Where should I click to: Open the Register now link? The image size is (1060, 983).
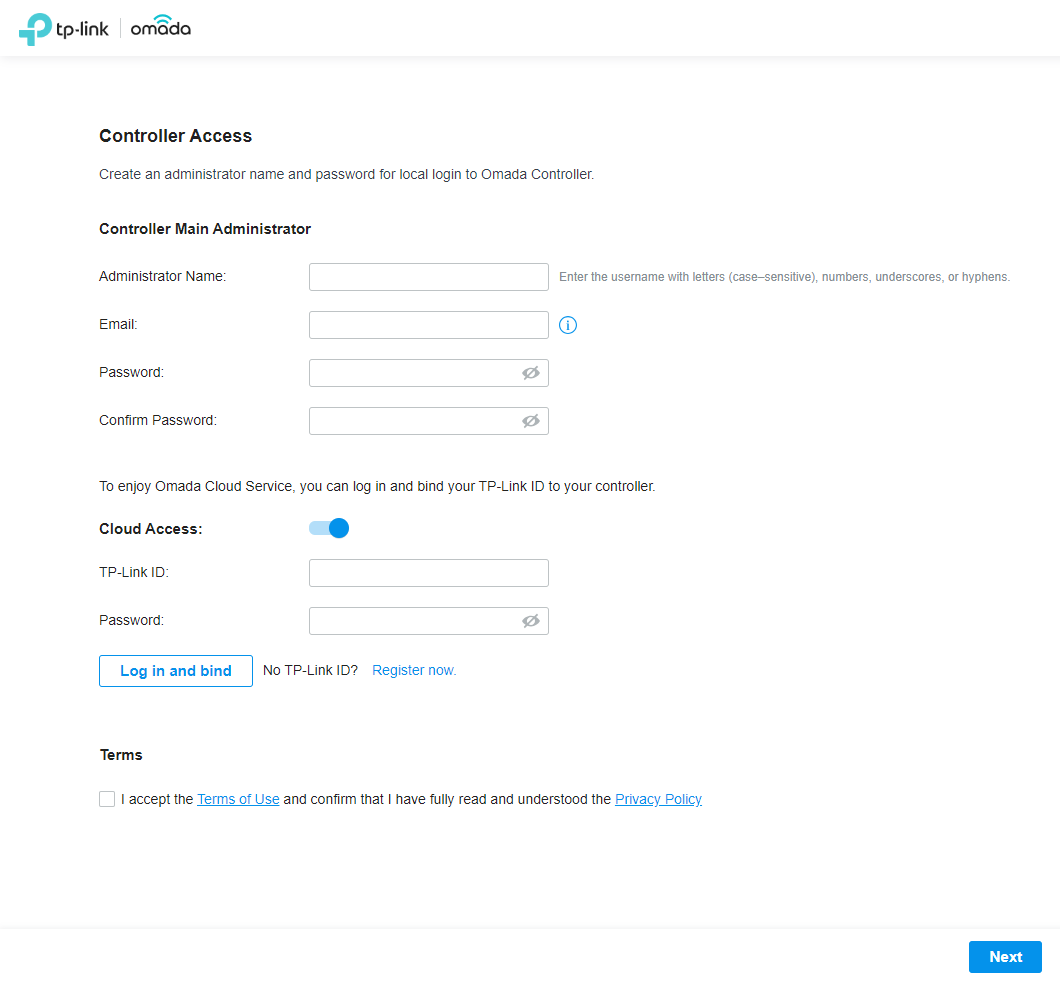click(414, 670)
